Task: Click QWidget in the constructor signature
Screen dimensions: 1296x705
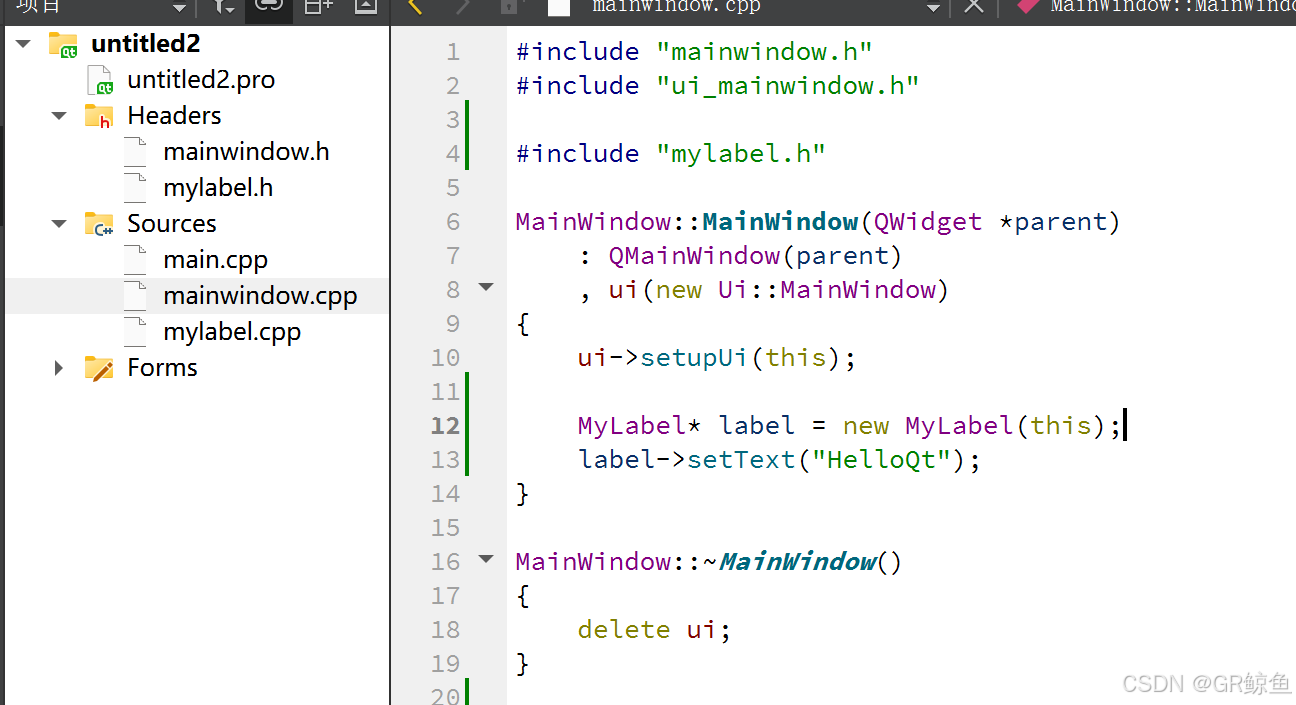Action: (x=928, y=222)
